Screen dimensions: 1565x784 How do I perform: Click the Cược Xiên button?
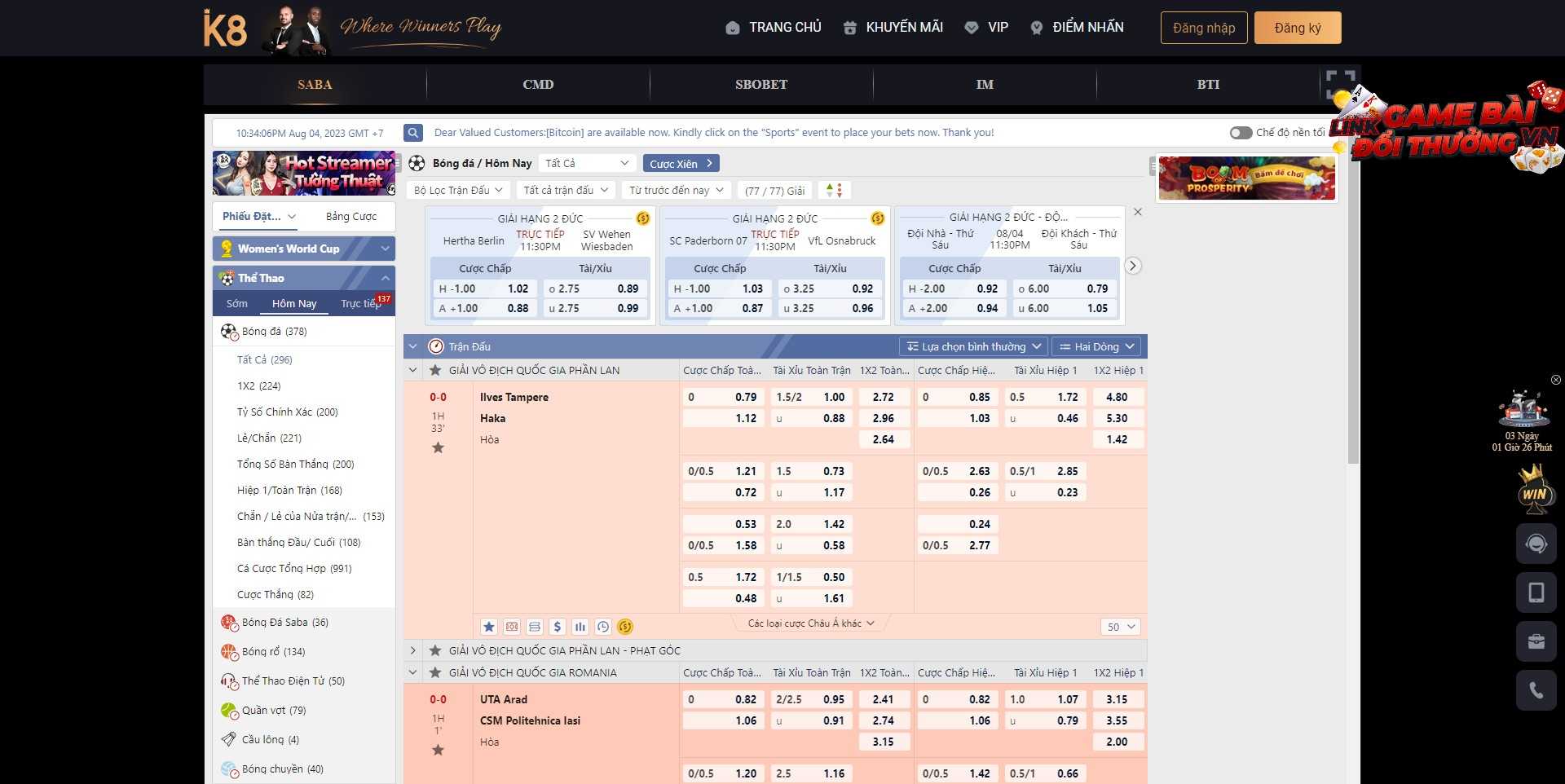click(x=681, y=163)
